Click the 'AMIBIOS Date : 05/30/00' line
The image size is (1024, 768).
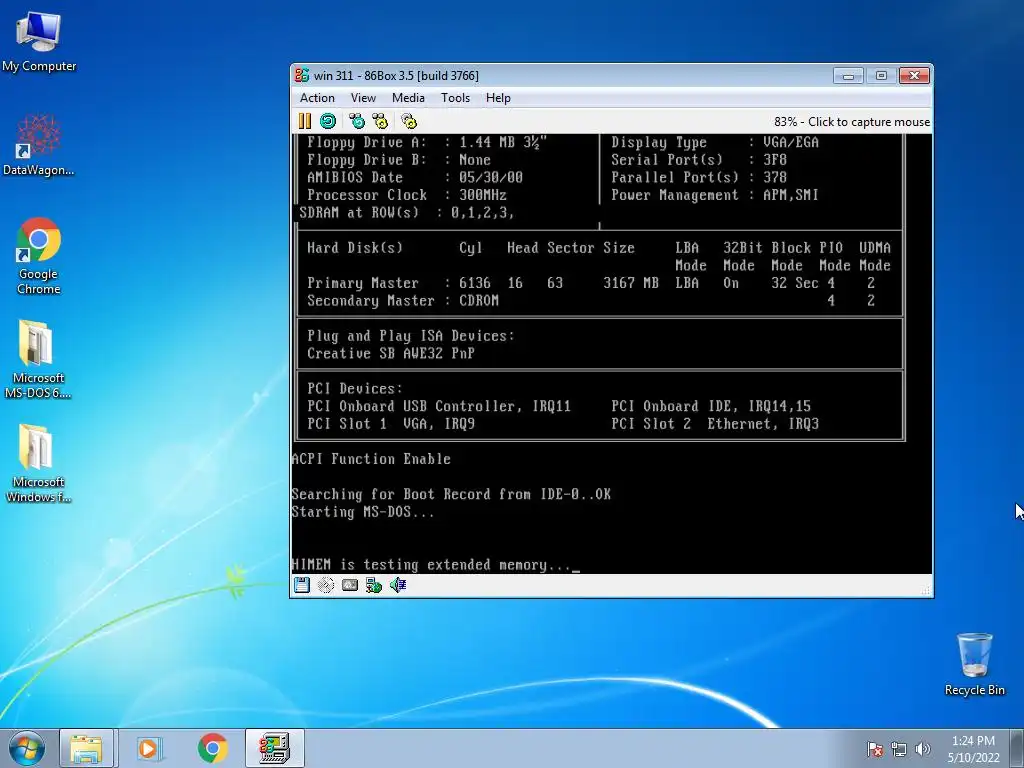click(415, 177)
